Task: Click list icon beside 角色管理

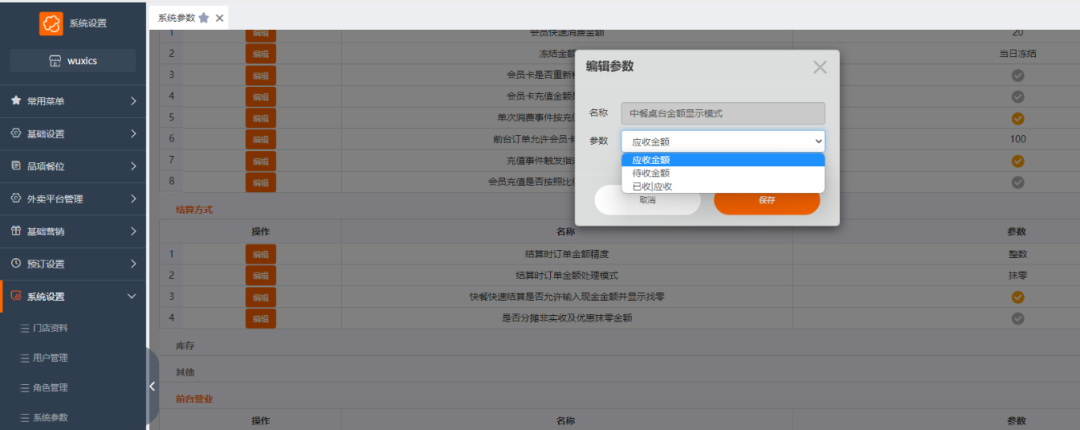Action: (25, 388)
